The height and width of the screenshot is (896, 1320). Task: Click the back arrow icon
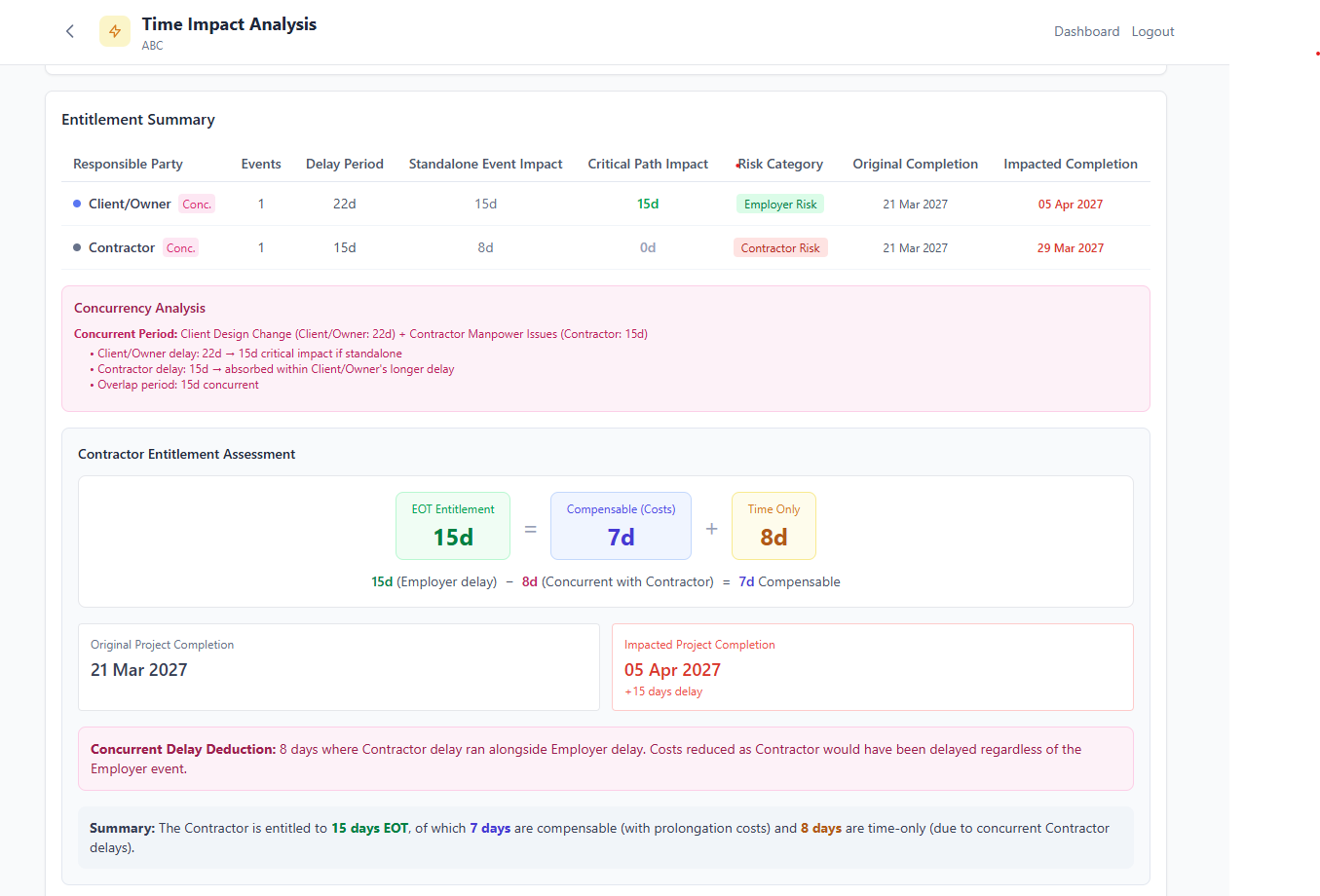pyautogui.click(x=70, y=31)
